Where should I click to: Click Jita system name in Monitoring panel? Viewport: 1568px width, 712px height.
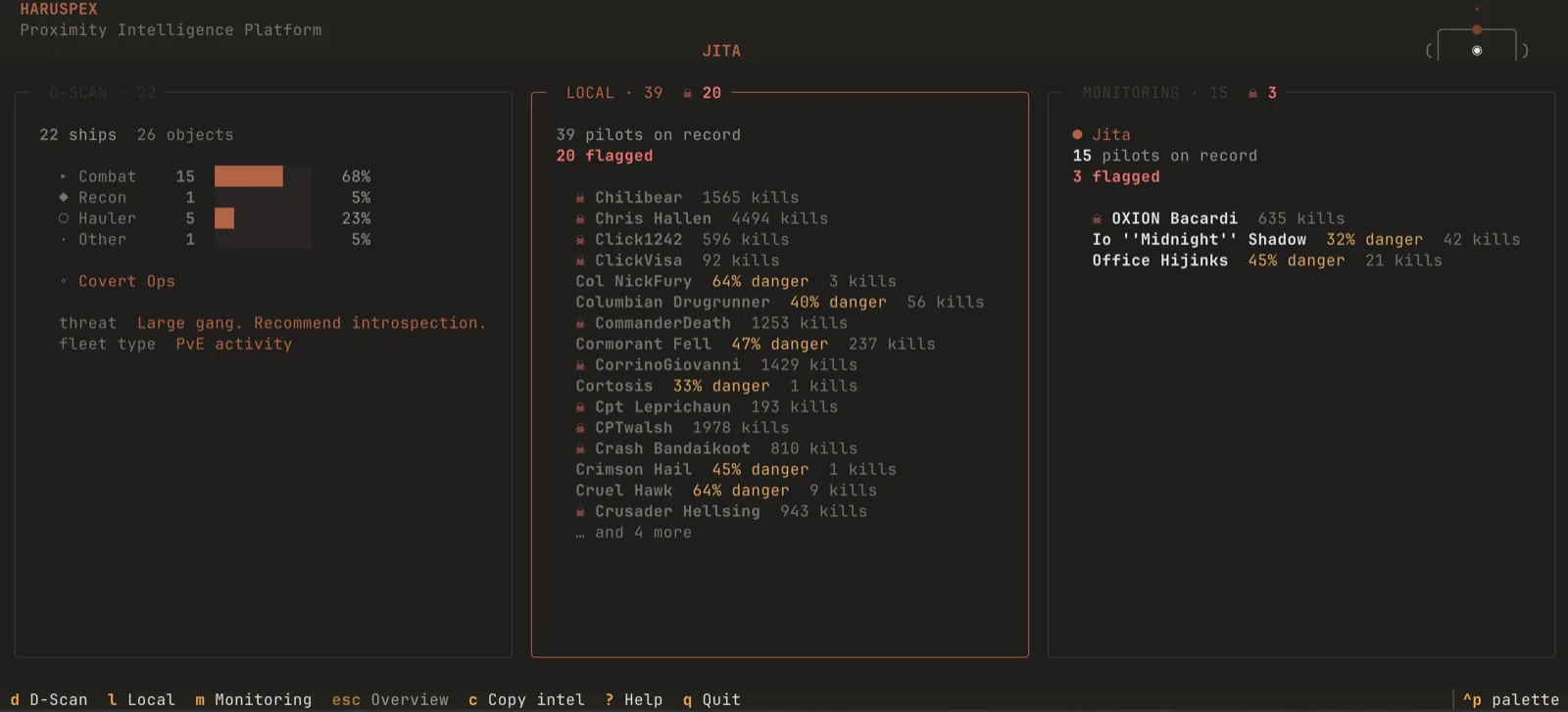[1111, 134]
